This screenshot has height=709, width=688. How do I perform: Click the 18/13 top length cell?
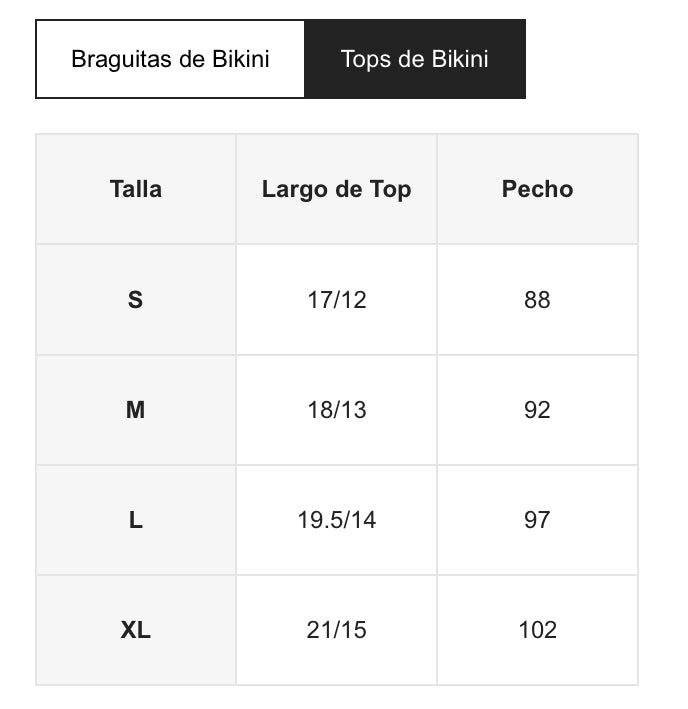[336, 409]
